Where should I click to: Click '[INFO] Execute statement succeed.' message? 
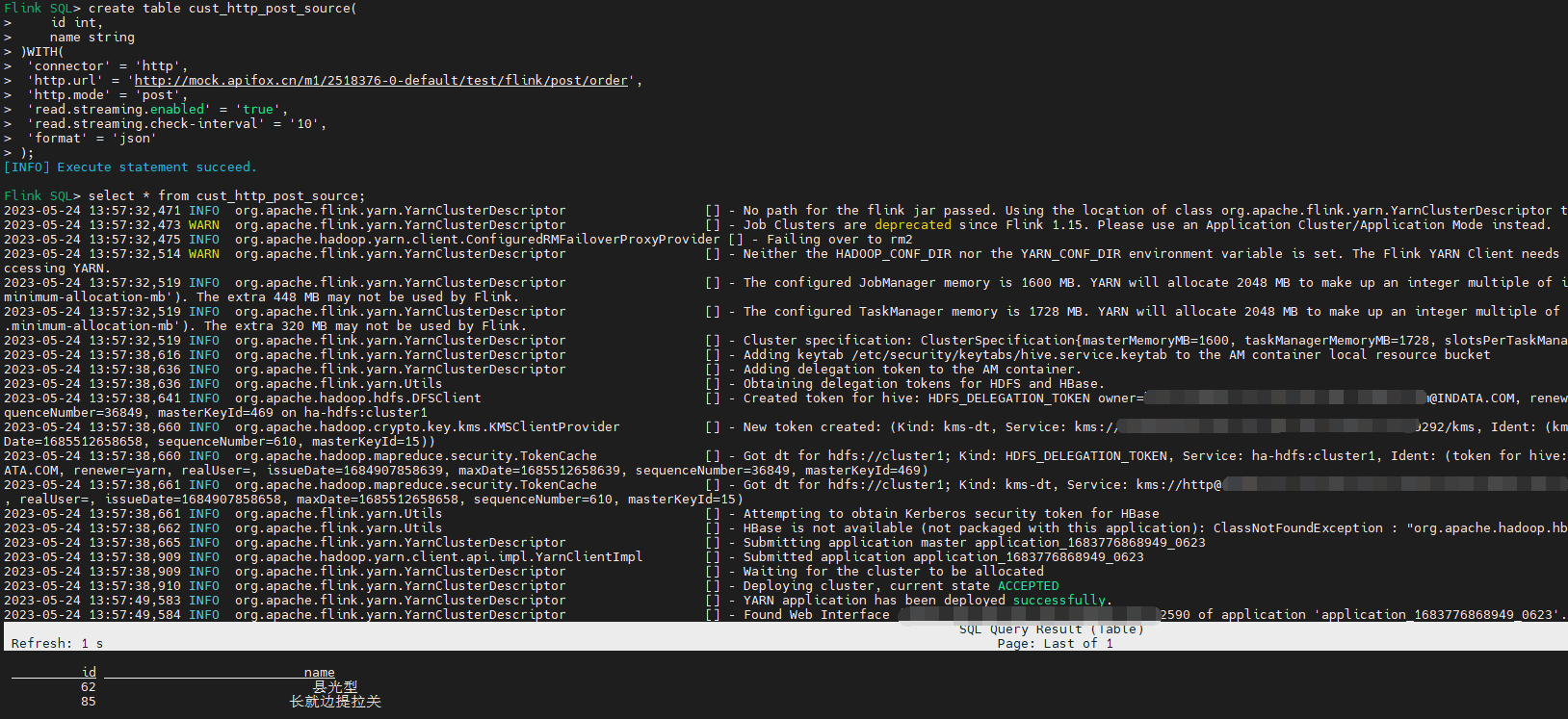tap(130, 167)
